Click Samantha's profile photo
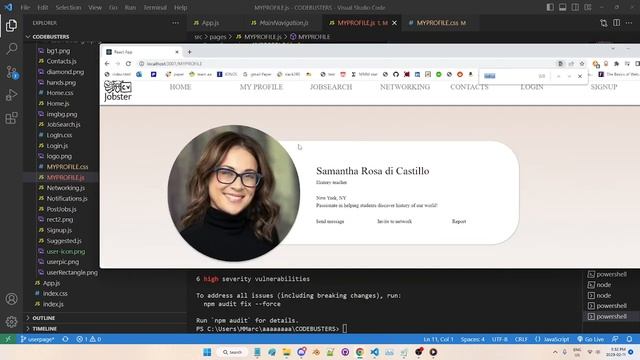640x360 pixels. coord(234,193)
